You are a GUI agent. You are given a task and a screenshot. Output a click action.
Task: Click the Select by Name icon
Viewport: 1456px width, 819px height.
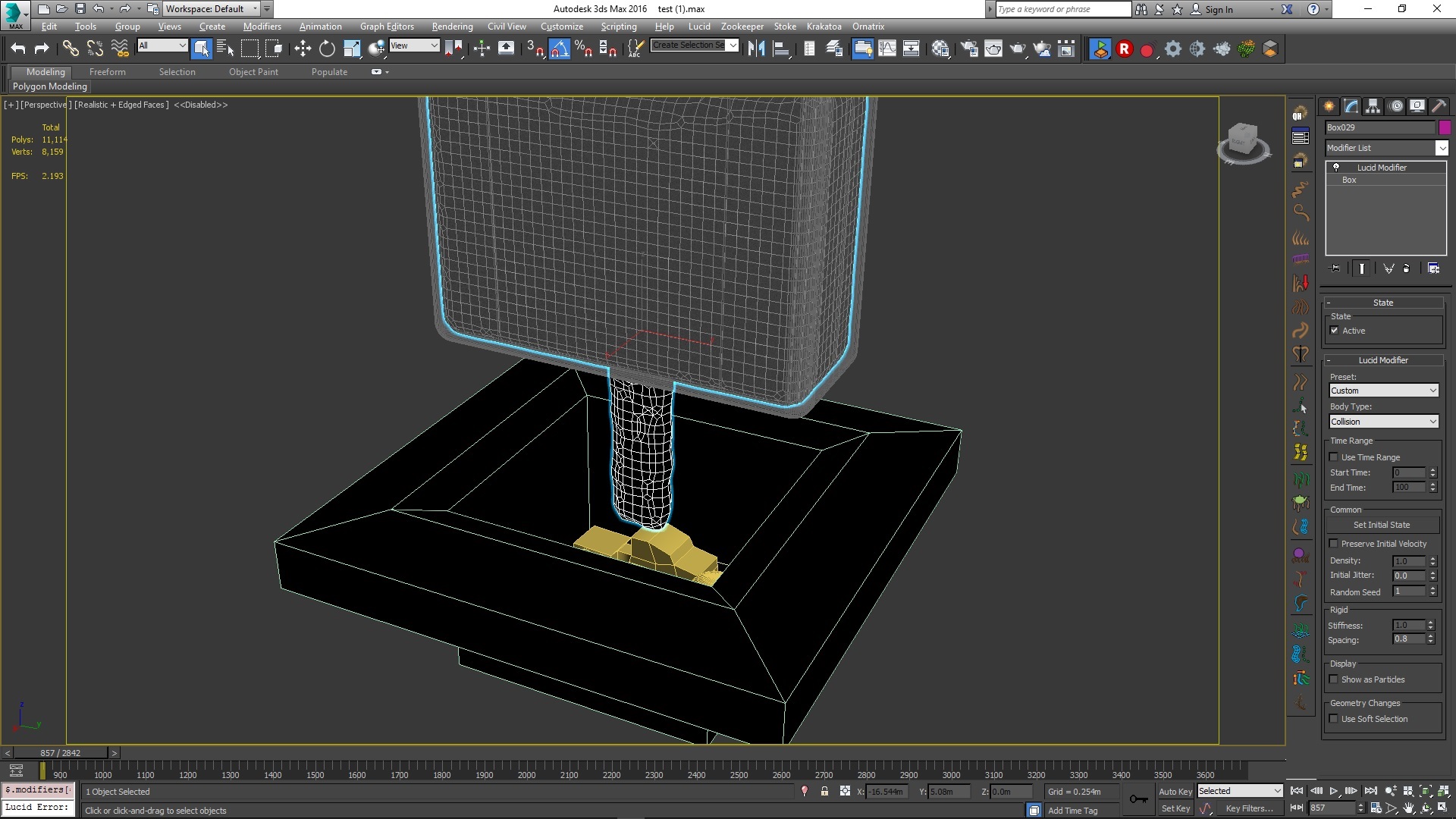click(225, 49)
